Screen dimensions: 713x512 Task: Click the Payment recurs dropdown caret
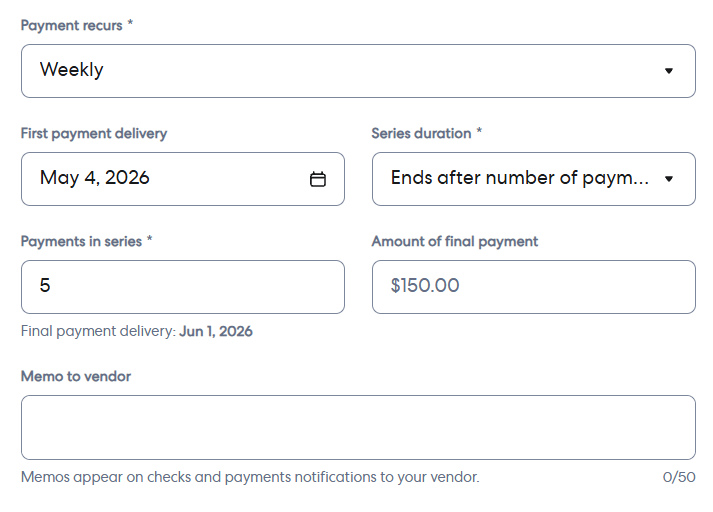click(668, 71)
